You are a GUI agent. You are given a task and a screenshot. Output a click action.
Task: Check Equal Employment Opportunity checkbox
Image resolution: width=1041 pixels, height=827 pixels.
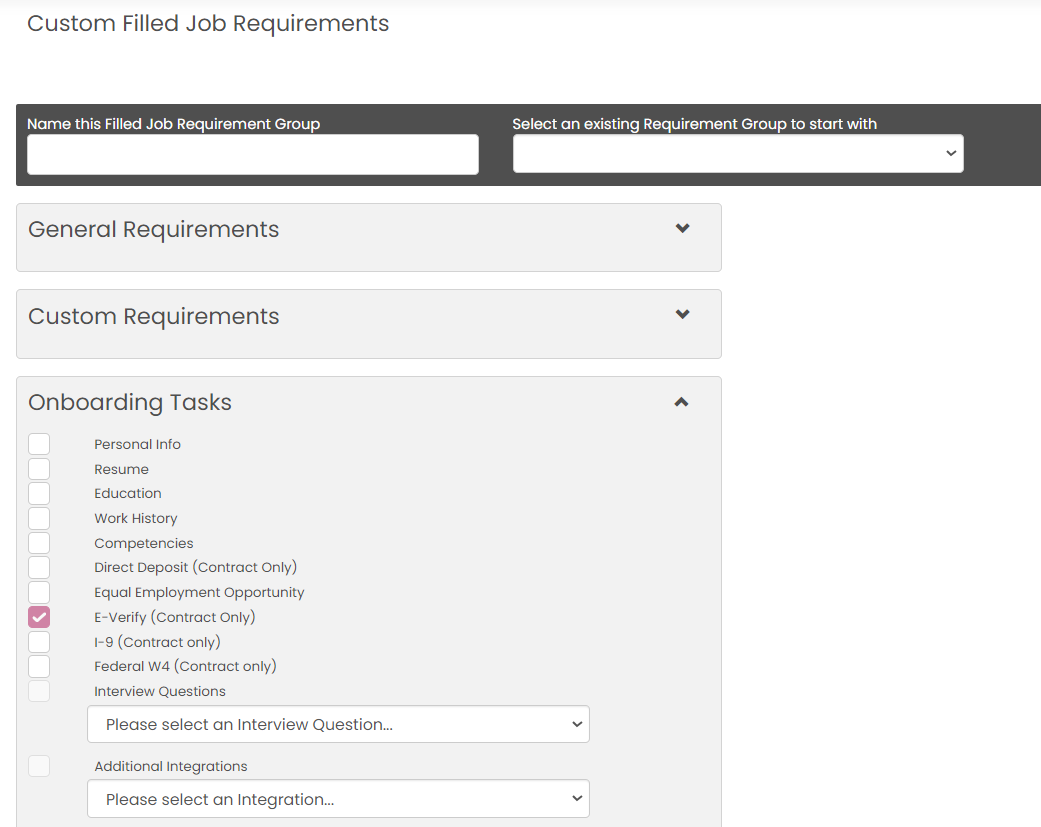pos(39,592)
